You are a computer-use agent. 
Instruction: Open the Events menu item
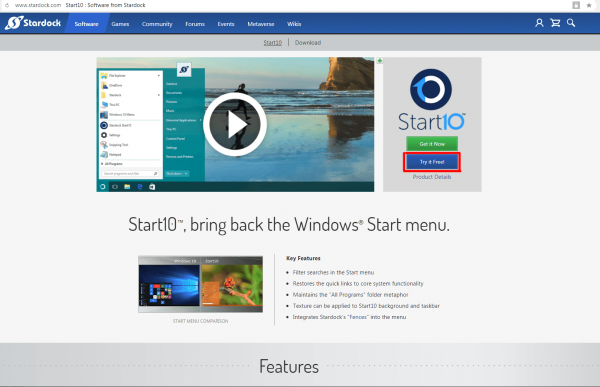coord(226,24)
